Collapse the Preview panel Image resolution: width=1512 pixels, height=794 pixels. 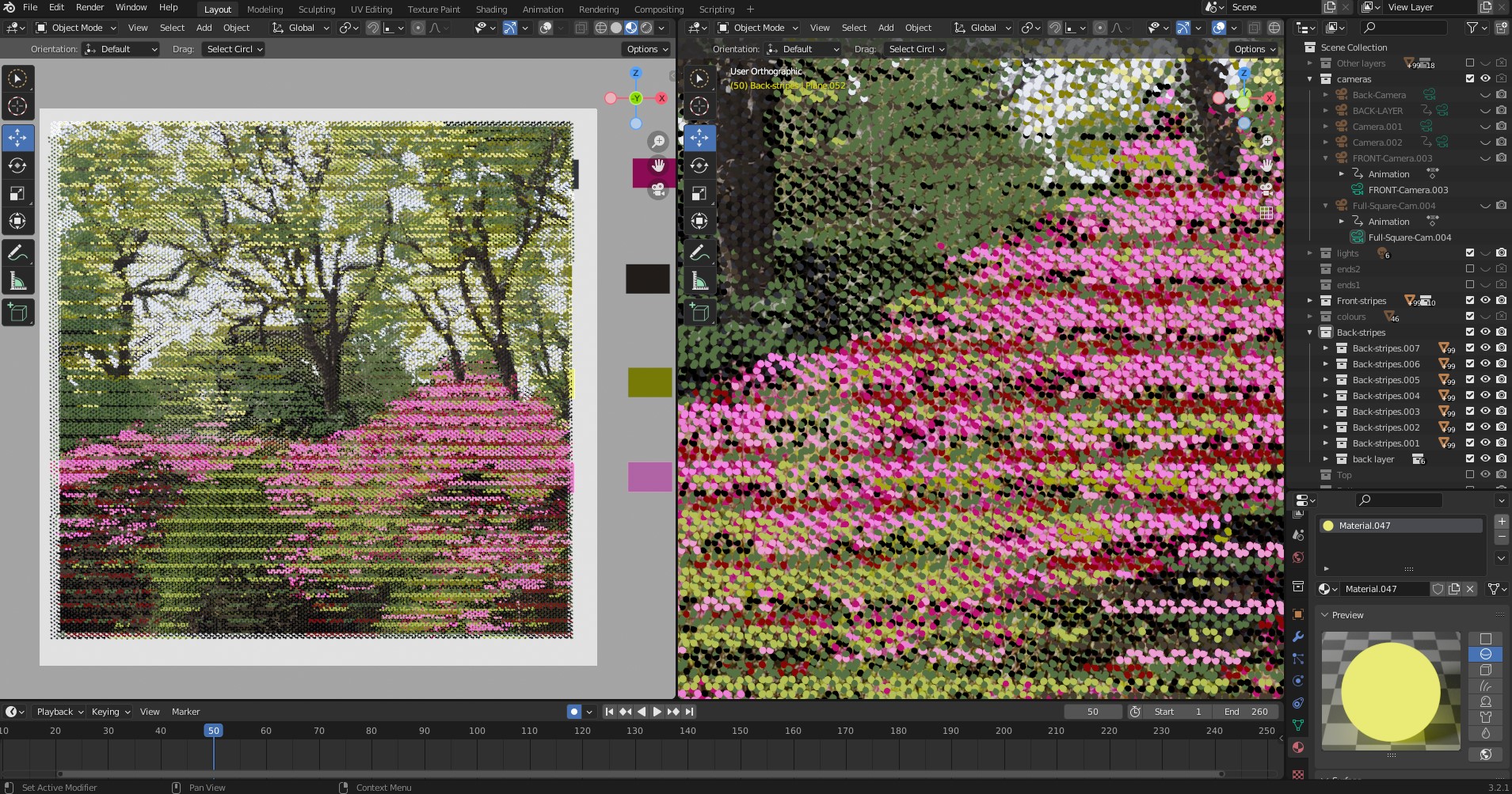pyautogui.click(x=1325, y=615)
